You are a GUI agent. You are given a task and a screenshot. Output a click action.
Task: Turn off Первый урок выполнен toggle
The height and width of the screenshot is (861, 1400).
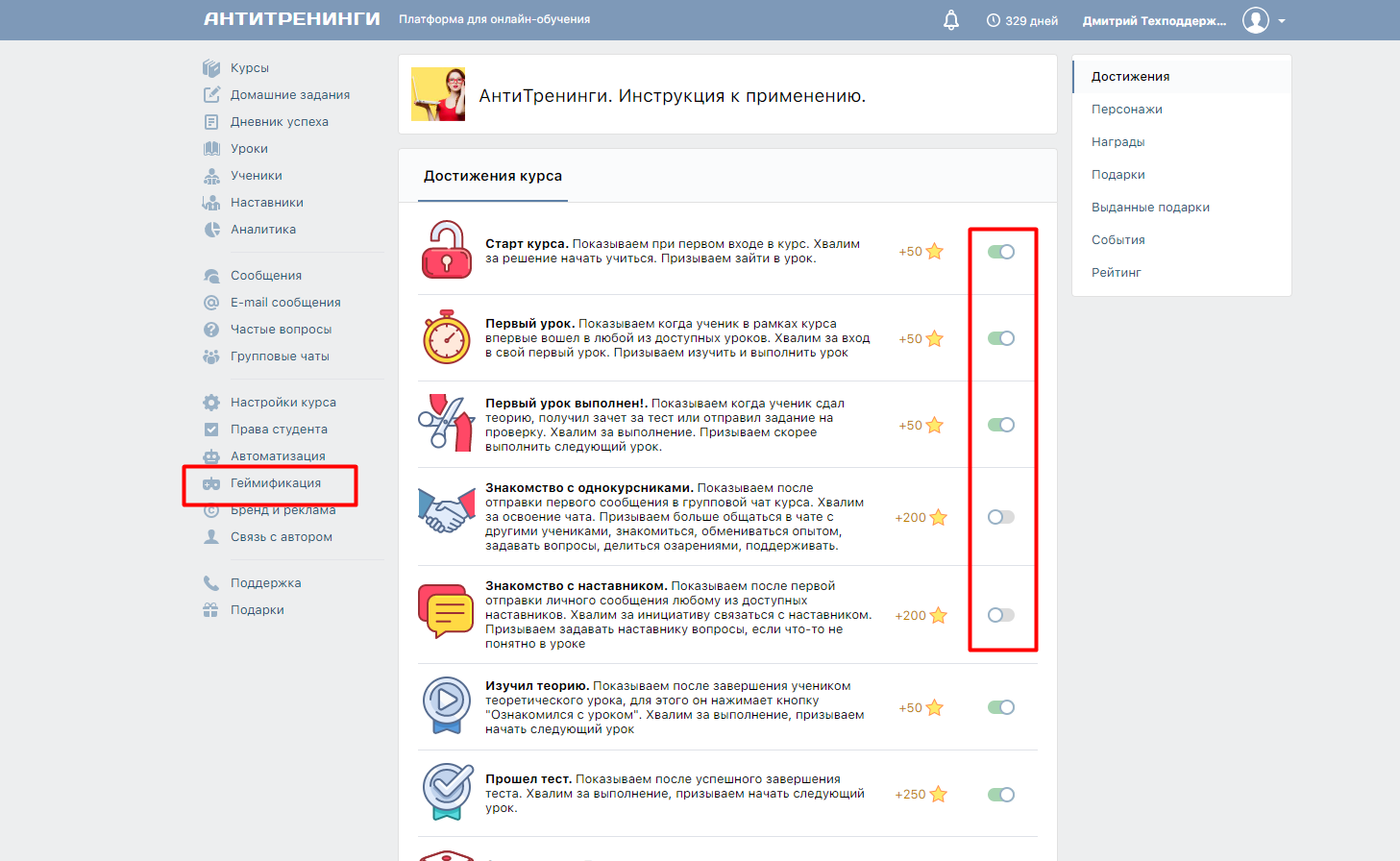[x=1001, y=425]
